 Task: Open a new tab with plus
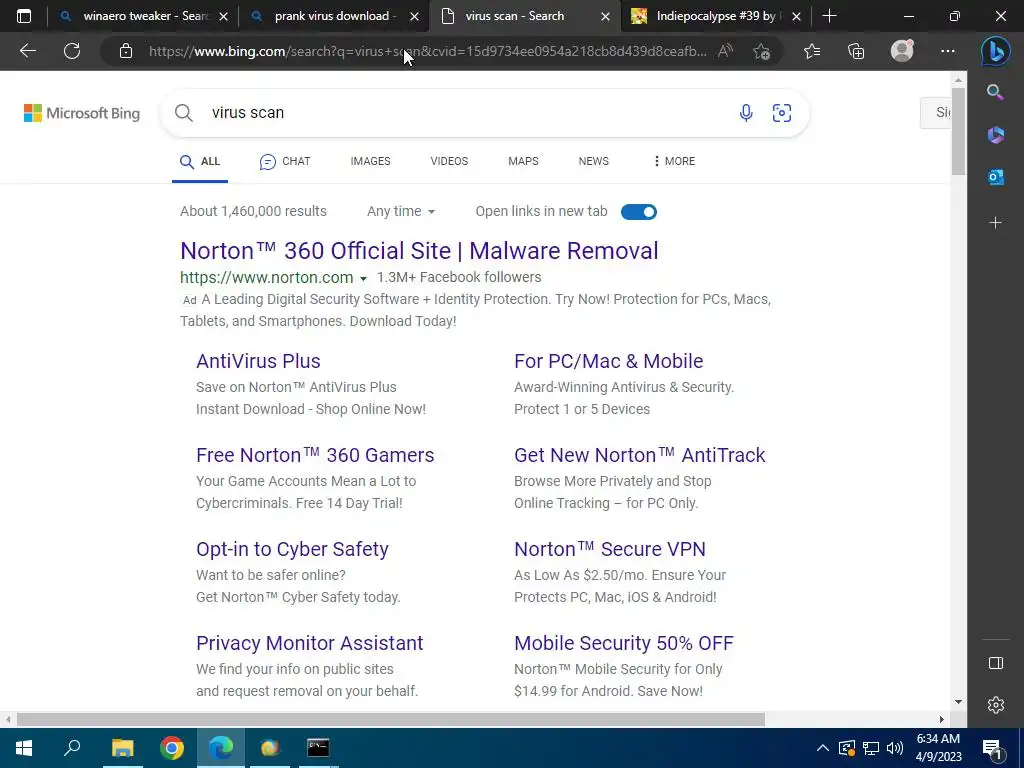click(x=829, y=16)
